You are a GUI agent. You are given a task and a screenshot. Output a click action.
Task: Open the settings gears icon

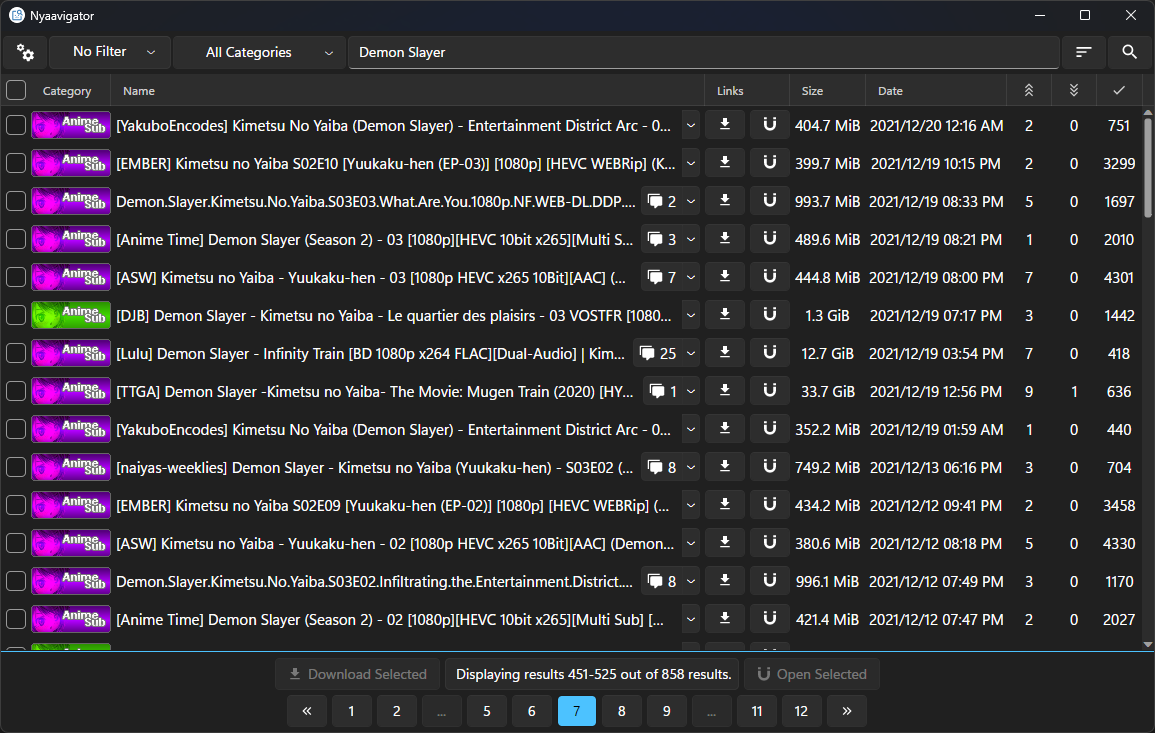point(25,52)
